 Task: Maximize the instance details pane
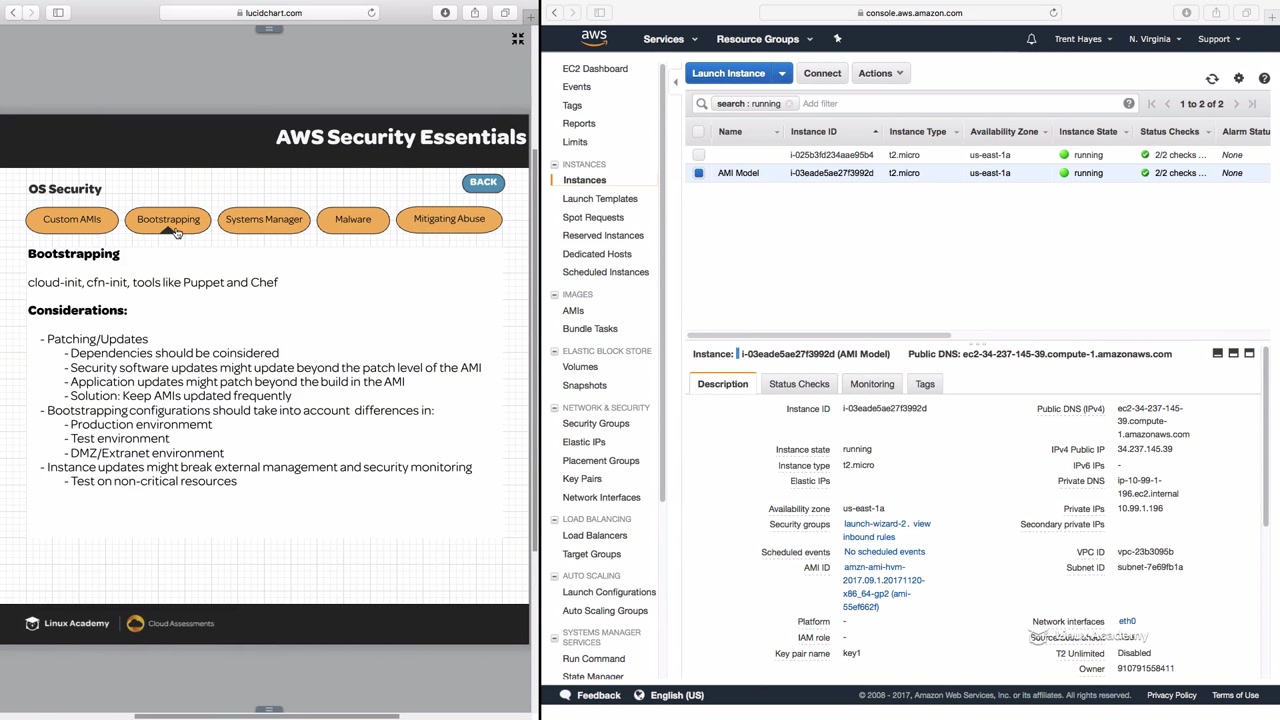pos(1249,353)
